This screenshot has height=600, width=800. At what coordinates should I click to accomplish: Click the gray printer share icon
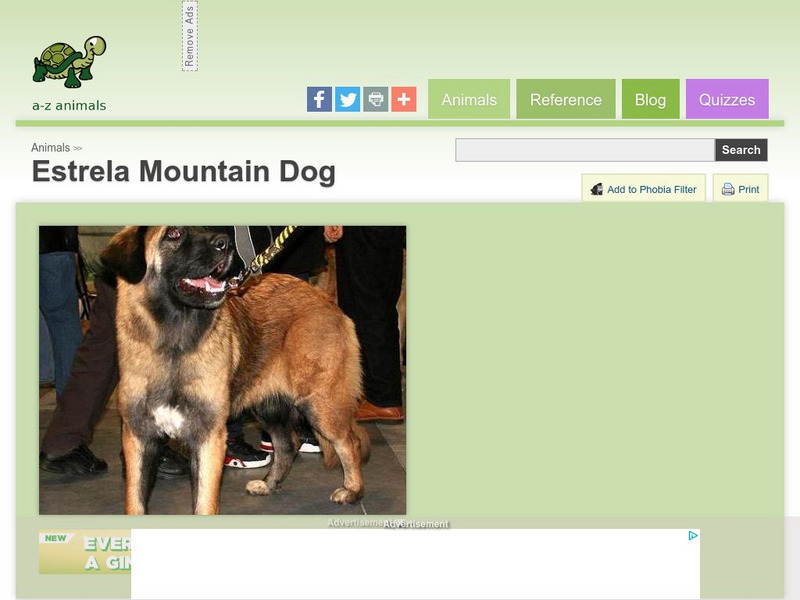tap(376, 99)
